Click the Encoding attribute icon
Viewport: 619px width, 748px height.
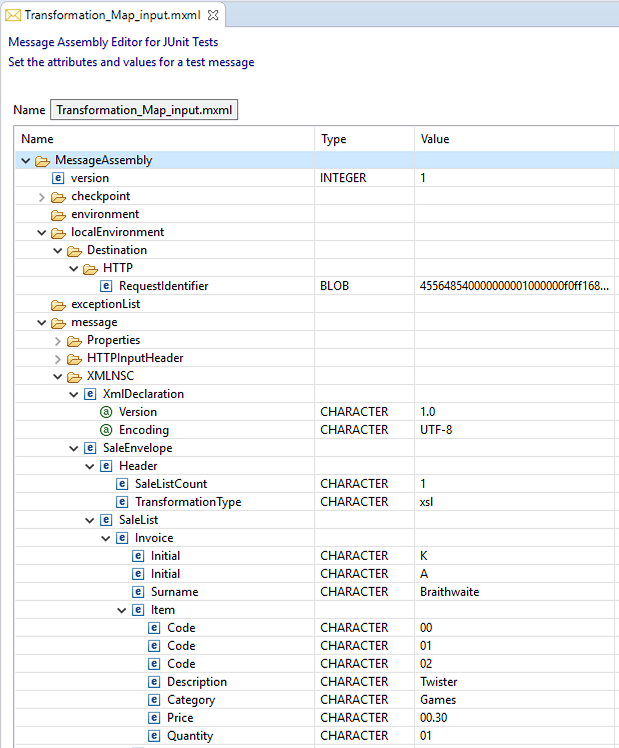tap(106, 430)
